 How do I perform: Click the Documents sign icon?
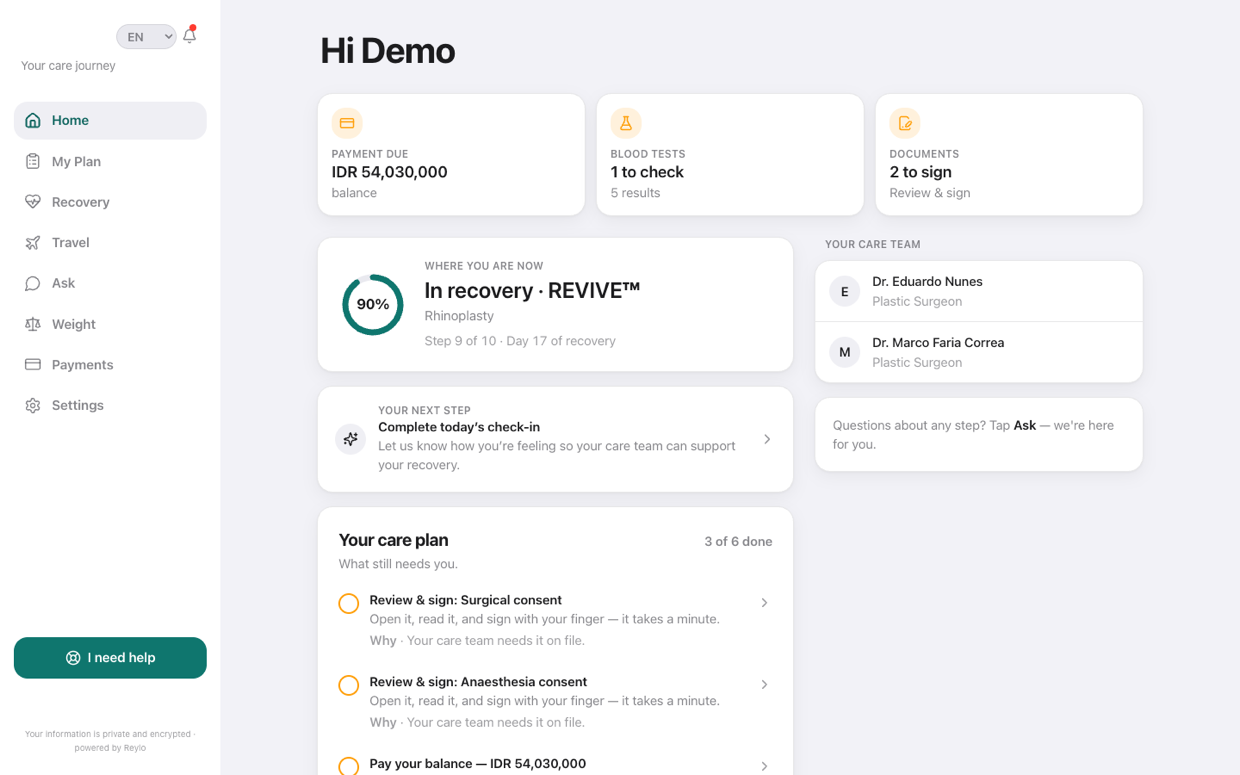905,123
